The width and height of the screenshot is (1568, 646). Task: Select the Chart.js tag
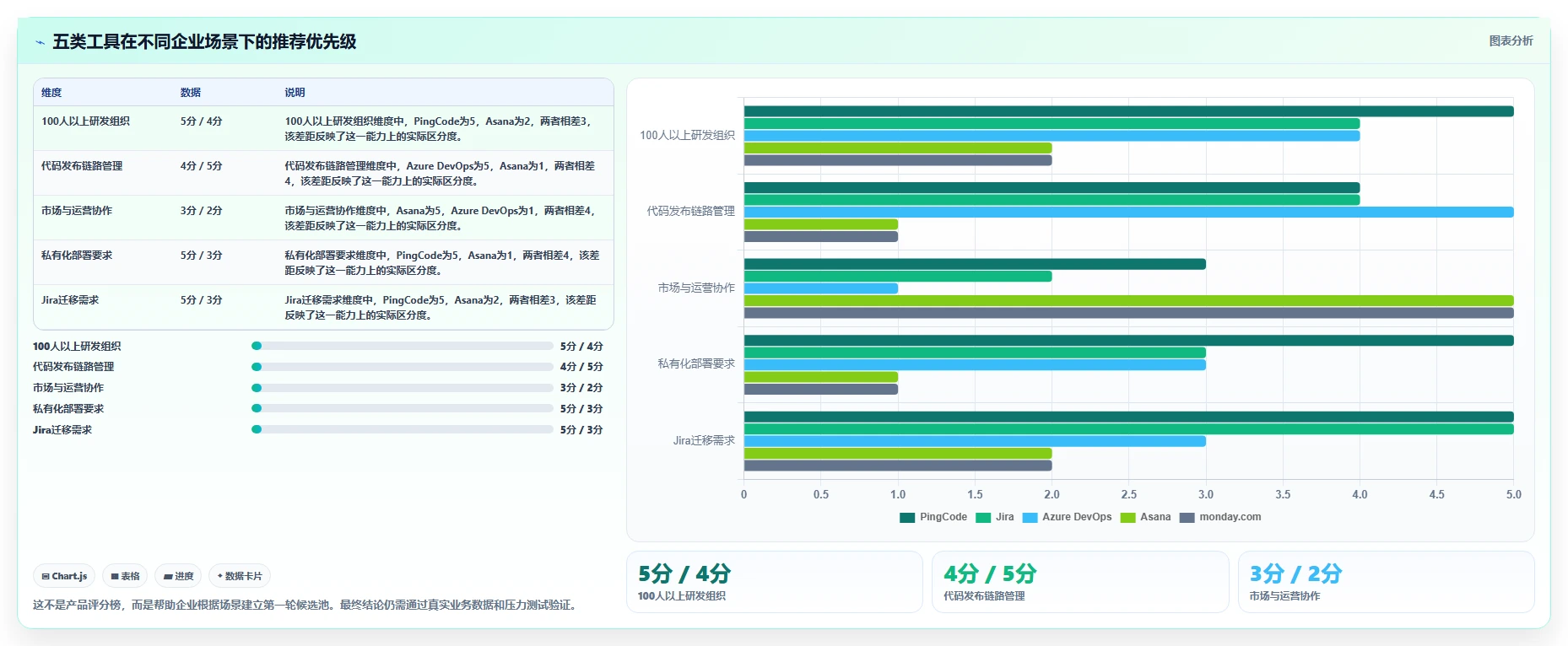coord(64,576)
